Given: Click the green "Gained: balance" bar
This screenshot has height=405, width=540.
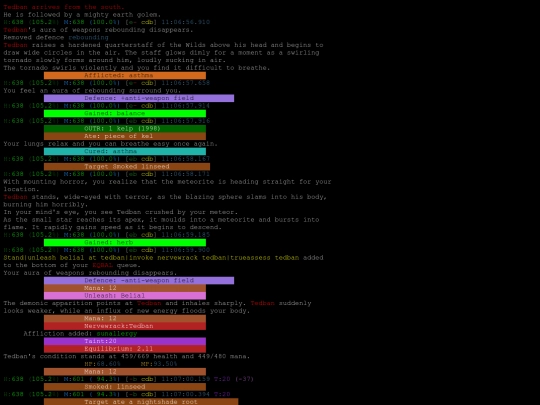Looking at the screenshot, I should point(125,113).
